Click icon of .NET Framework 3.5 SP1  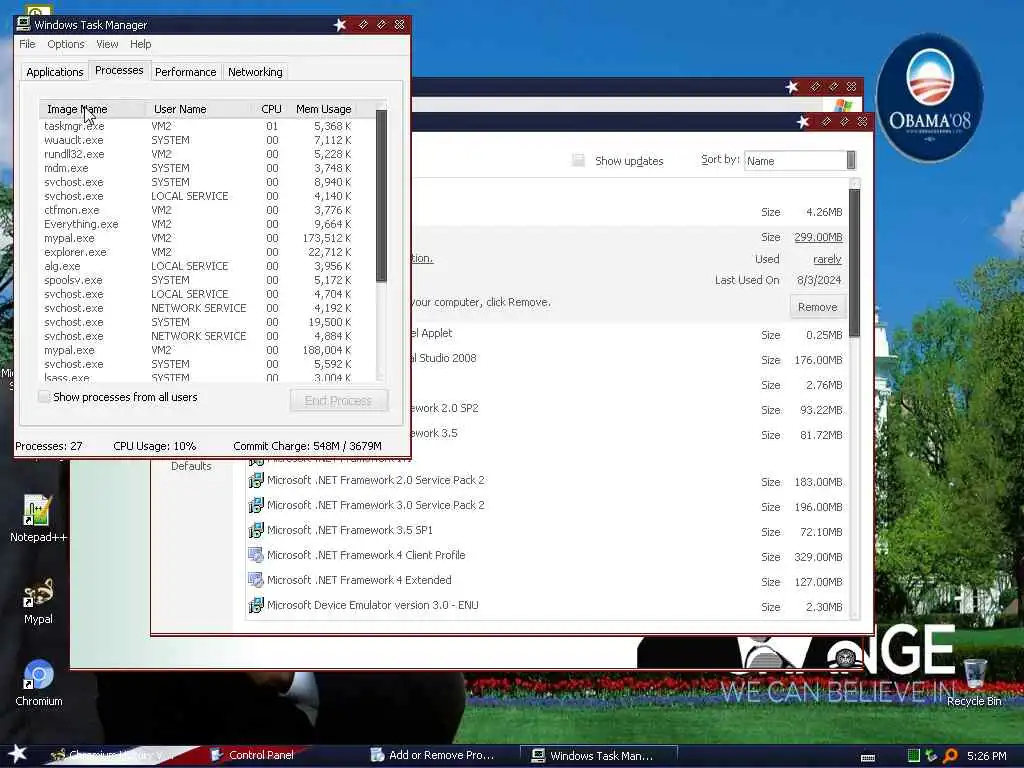click(256, 530)
